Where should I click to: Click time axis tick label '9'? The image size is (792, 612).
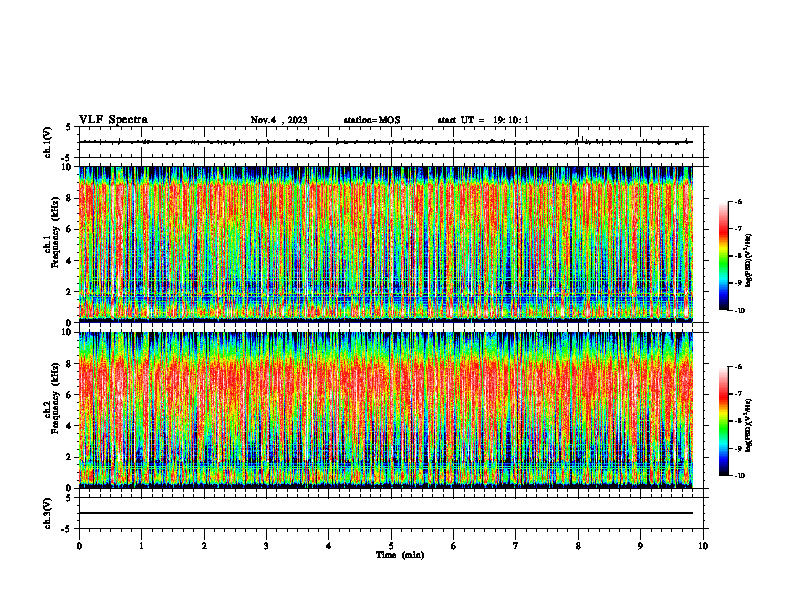[640, 546]
